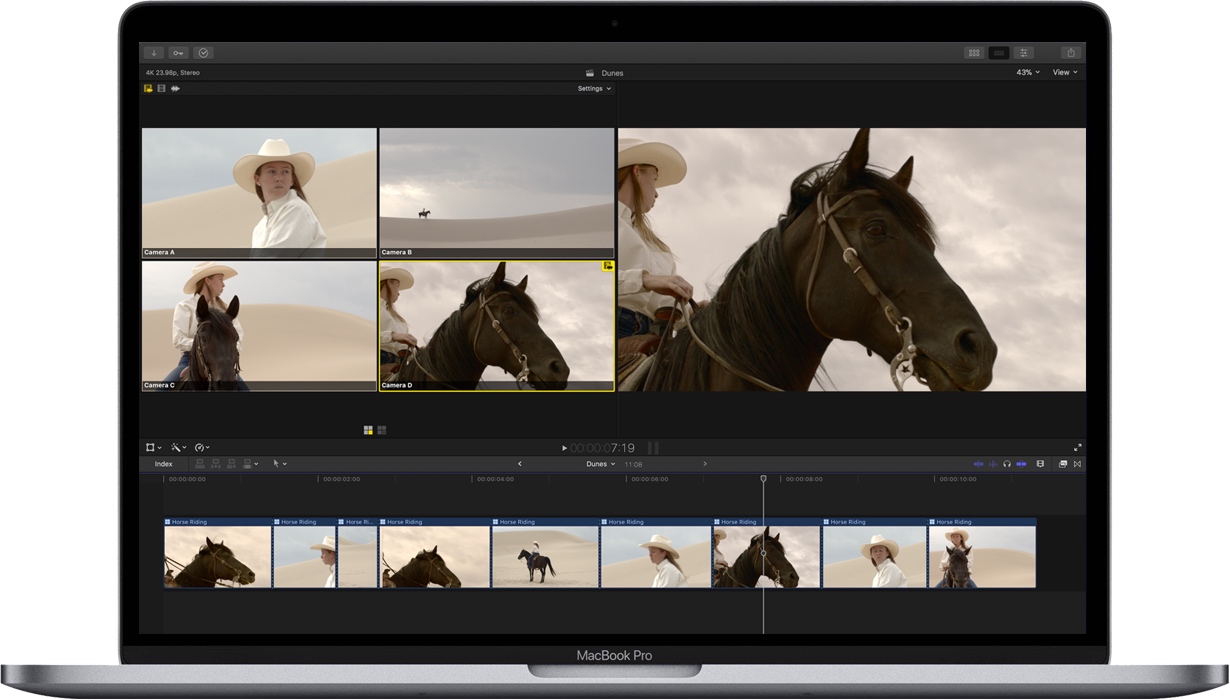
Task: Click the Import Media icon
Action: pos(152,51)
